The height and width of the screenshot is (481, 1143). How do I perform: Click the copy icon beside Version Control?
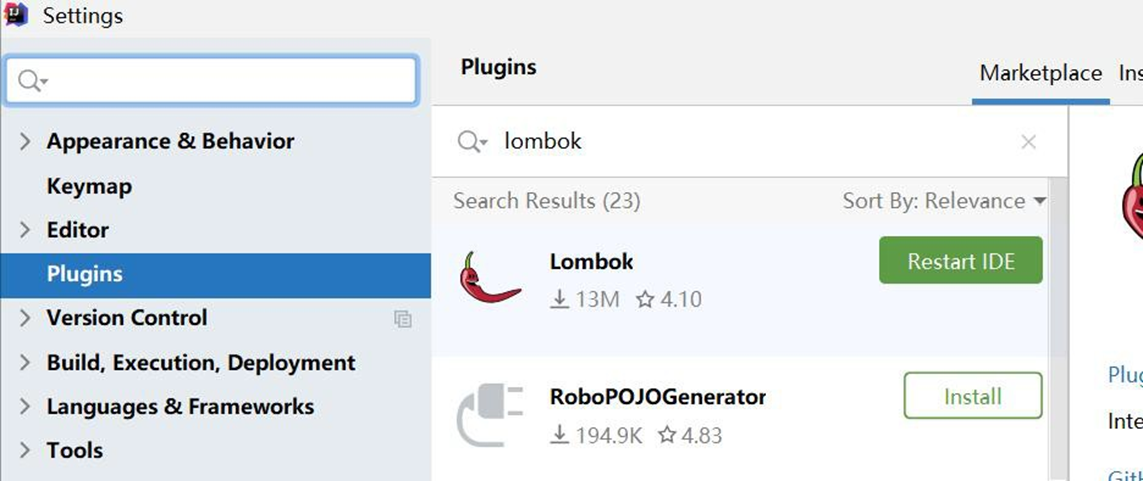(x=403, y=319)
